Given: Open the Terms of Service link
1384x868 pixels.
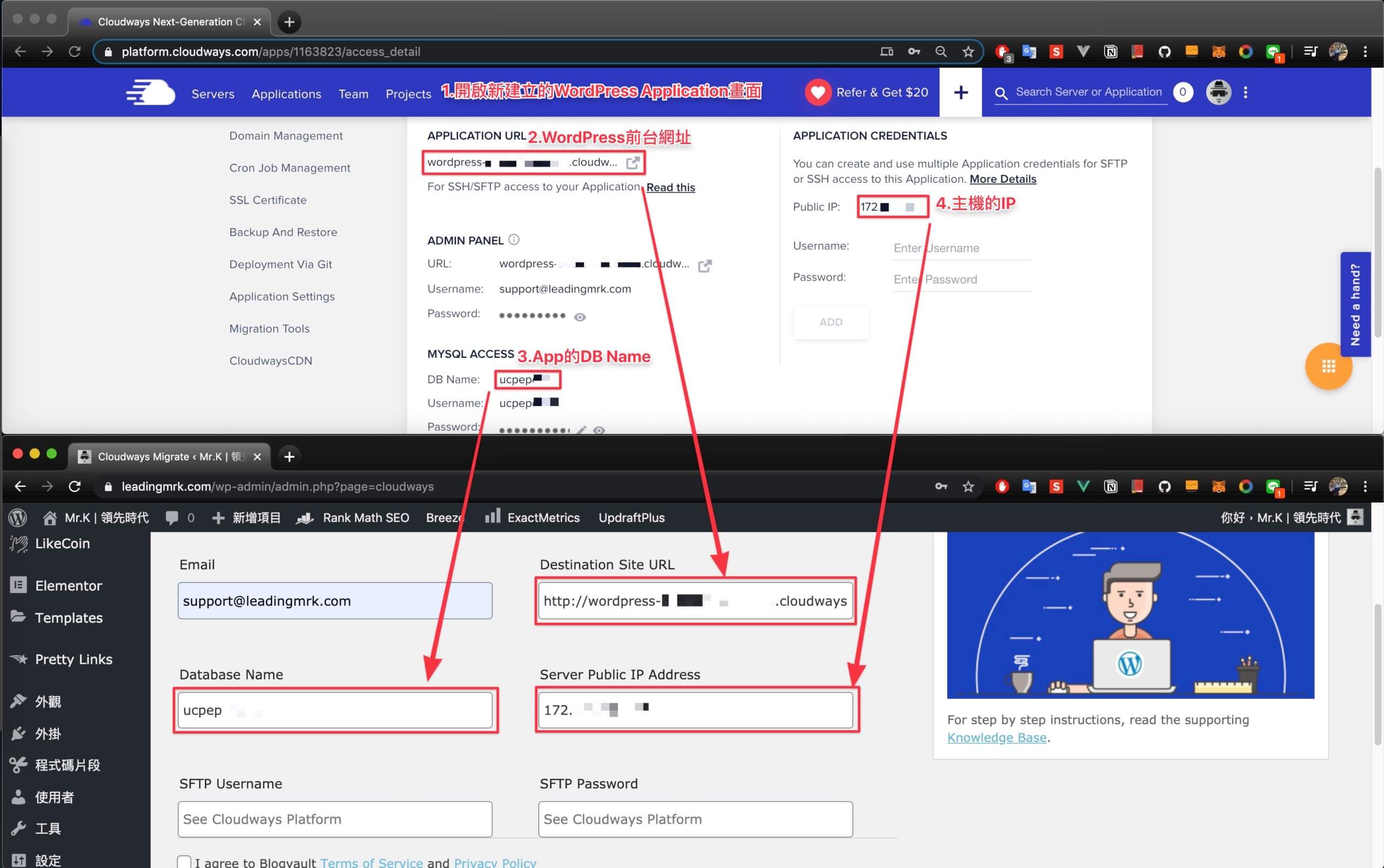Looking at the screenshot, I should click(371, 862).
